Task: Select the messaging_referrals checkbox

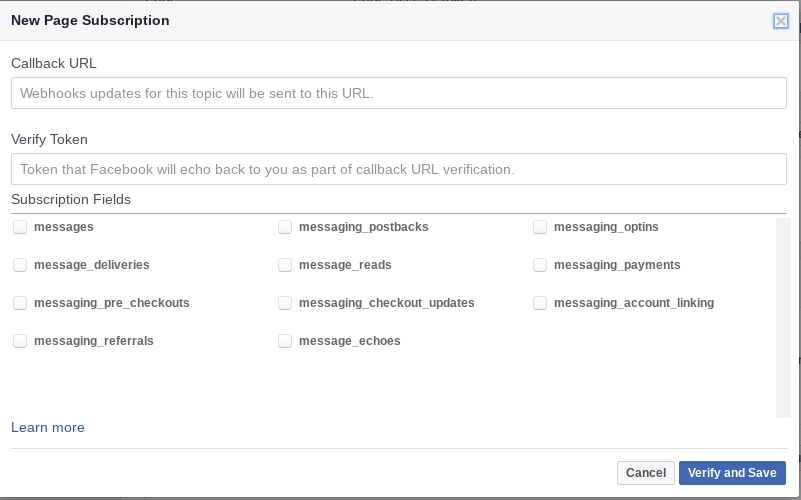Action: (x=20, y=341)
